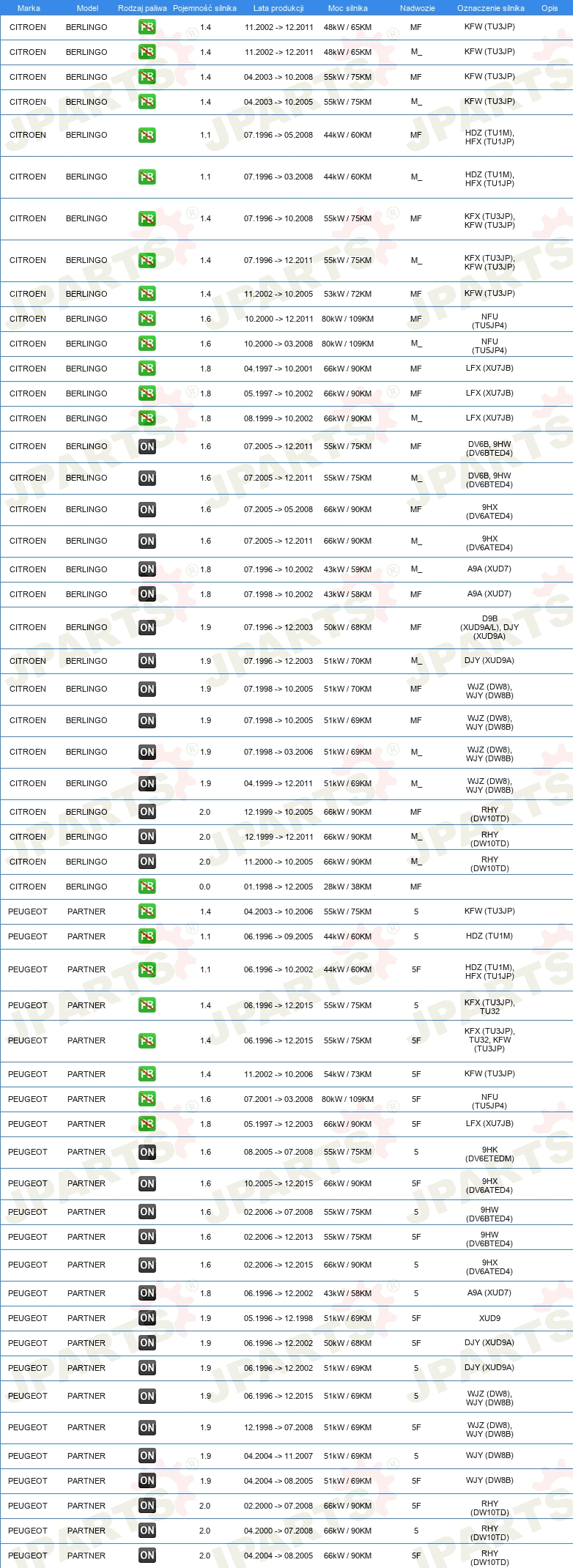Click diesel ON icon in Berlingo 50kW / 68KM row
This screenshot has width=573, height=1568.
[x=147, y=627]
